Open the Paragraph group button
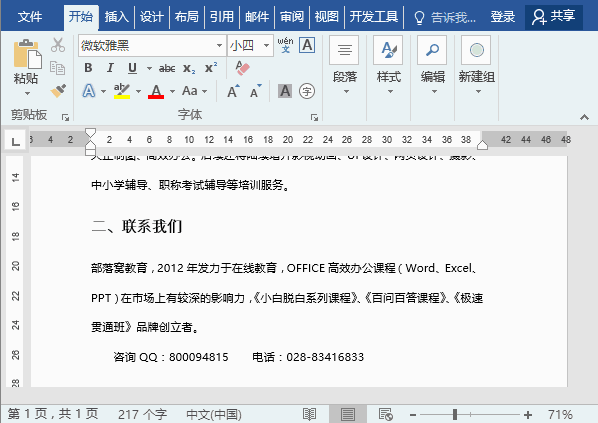The height and width of the screenshot is (423, 598). click(x=344, y=65)
